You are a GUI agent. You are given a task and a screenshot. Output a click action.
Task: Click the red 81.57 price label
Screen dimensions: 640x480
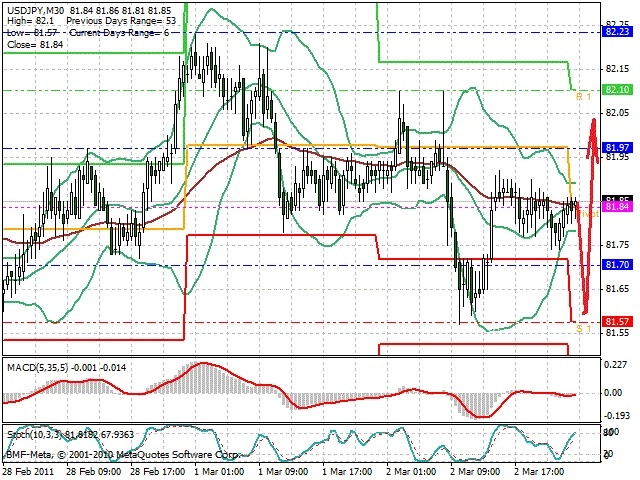[617, 322]
